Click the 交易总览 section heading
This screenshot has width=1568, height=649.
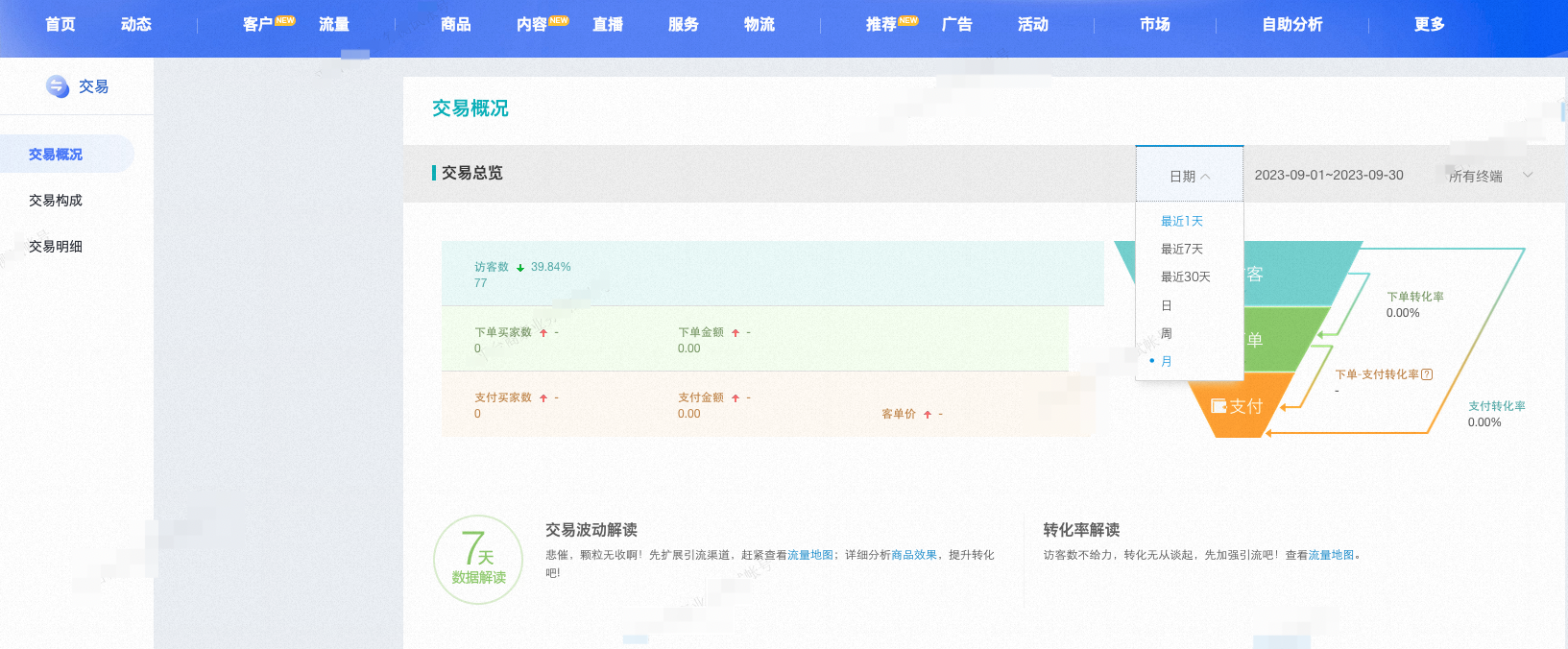[472, 173]
